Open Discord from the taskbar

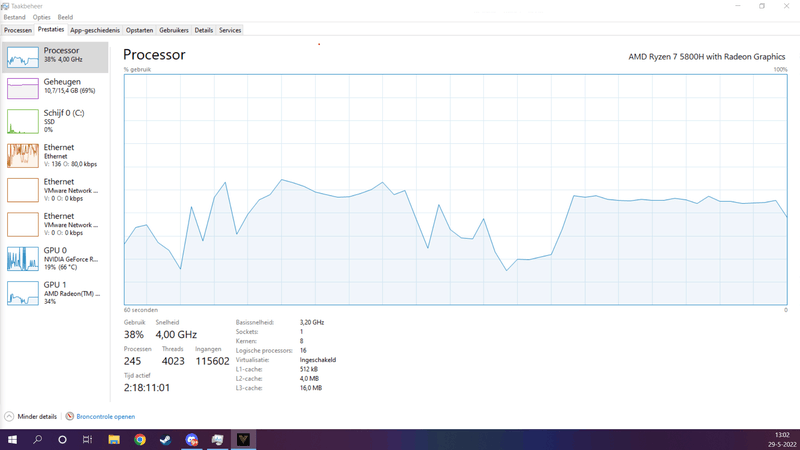click(x=191, y=439)
